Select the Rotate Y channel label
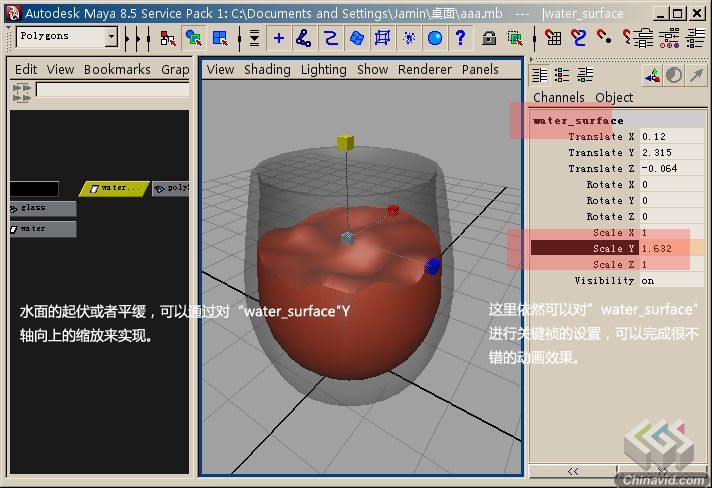This screenshot has width=712, height=488. coord(610,201)
